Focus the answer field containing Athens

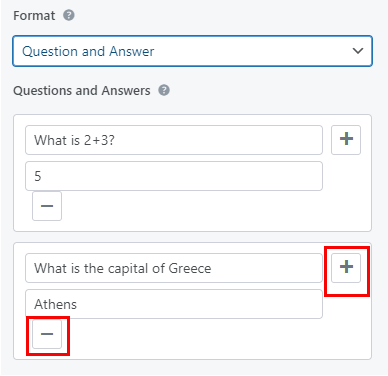pyautogui.click(x=174, y=304)
